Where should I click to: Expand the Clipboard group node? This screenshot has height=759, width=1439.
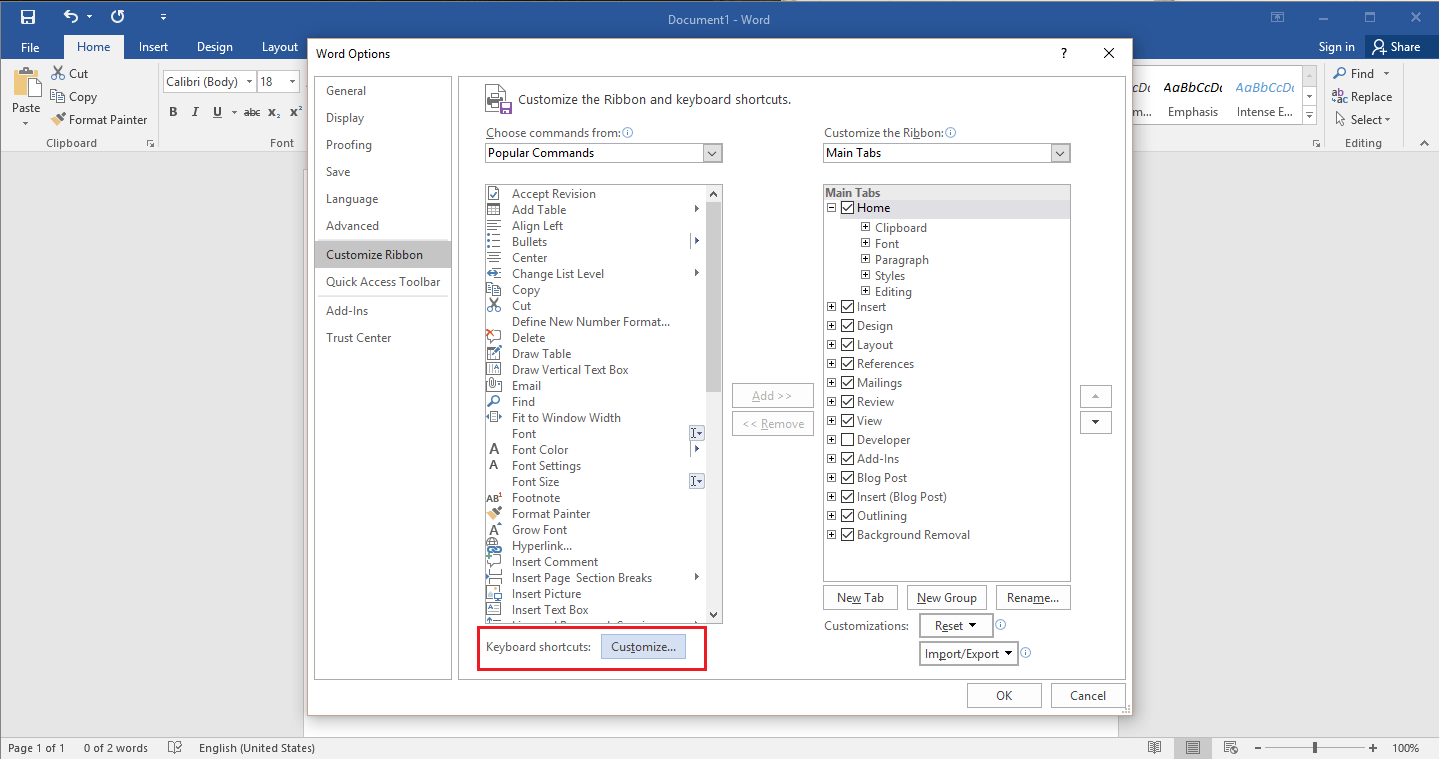coord(866,228)
